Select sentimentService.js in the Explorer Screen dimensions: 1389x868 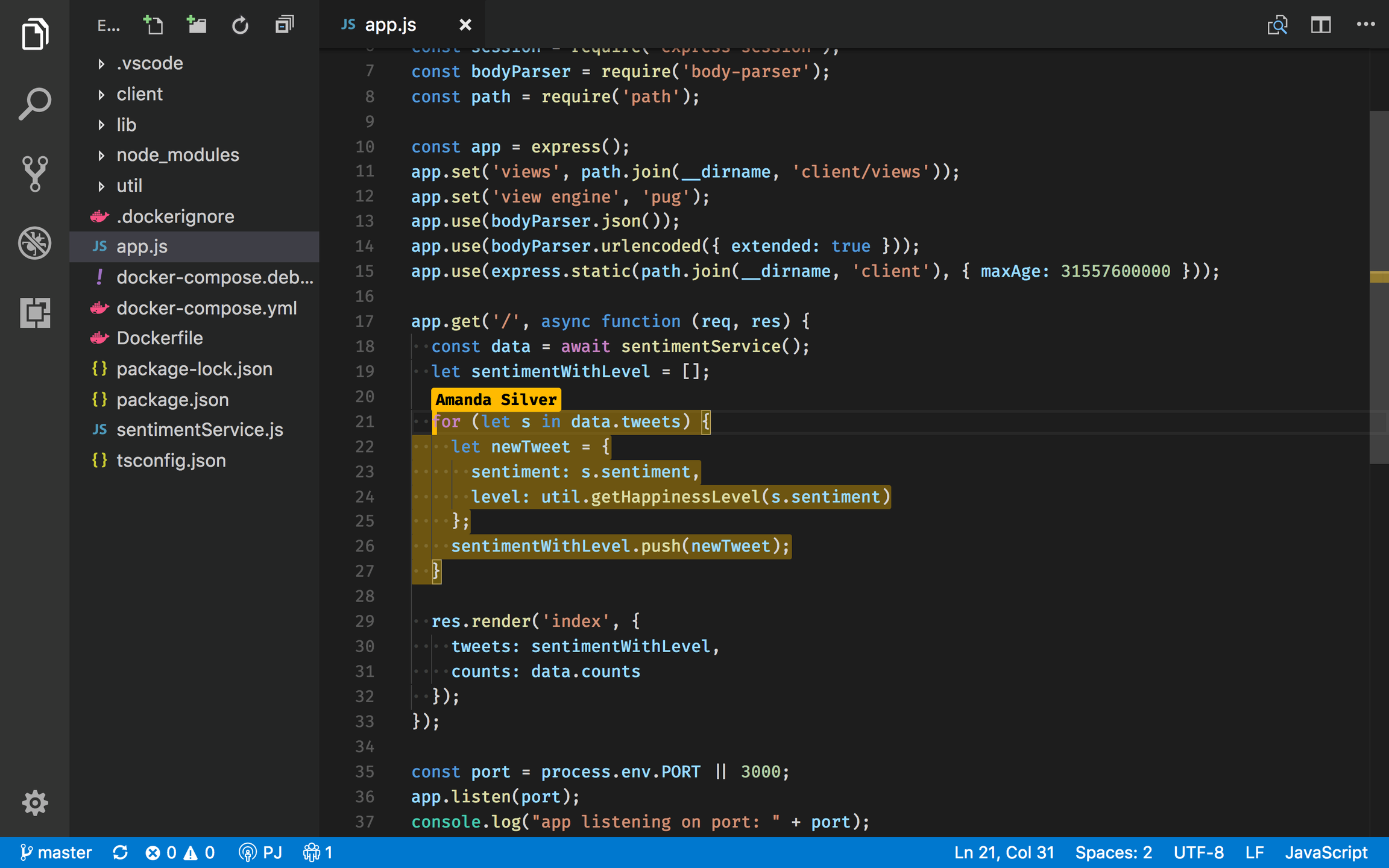click(x=200, y=429)
